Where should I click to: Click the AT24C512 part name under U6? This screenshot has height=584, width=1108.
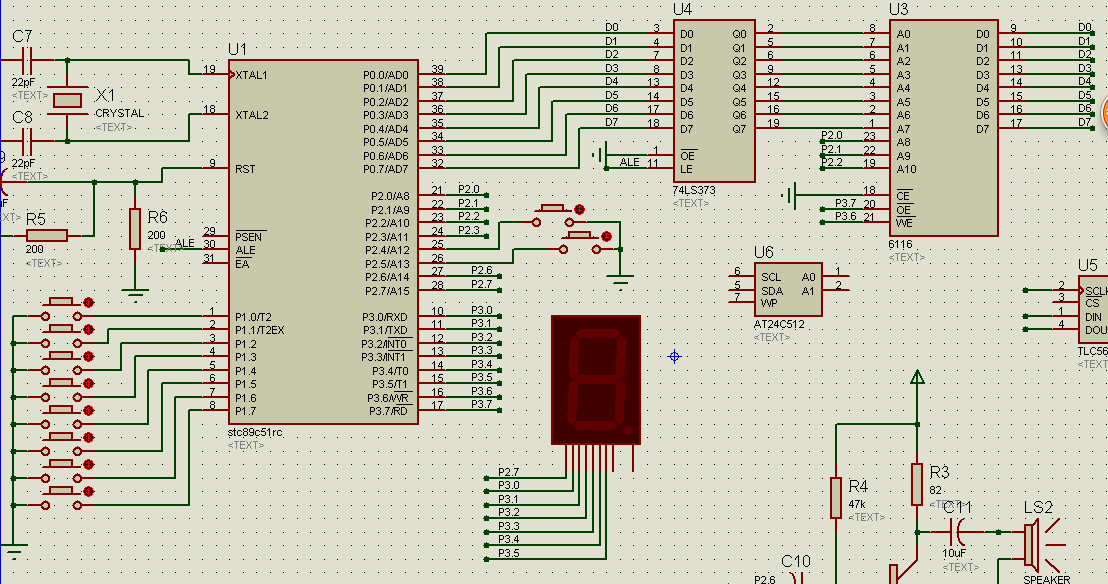click(x=779, y=325)
